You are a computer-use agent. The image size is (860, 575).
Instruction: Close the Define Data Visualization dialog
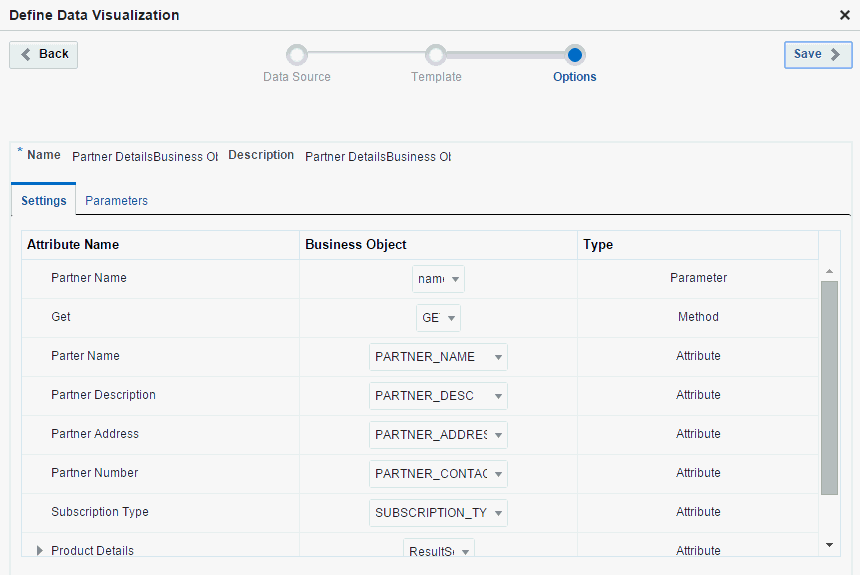coord(845,15)
